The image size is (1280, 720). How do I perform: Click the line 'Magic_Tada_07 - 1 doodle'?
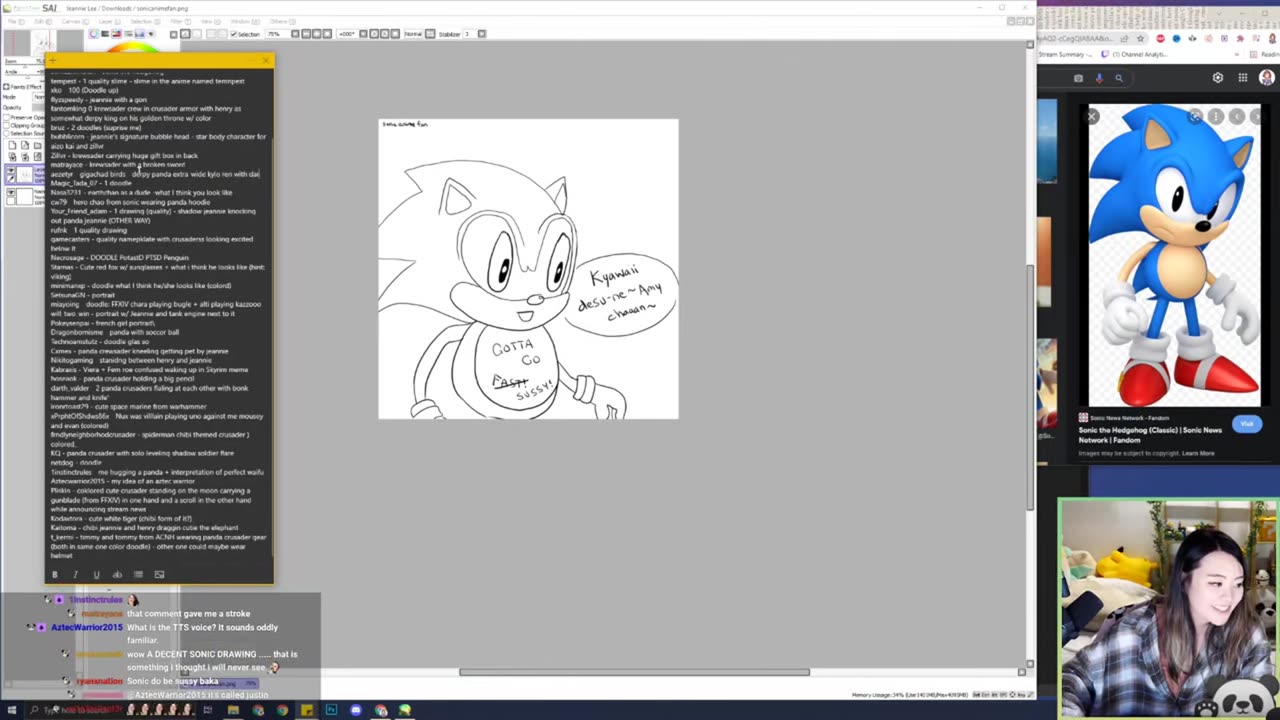91,183
